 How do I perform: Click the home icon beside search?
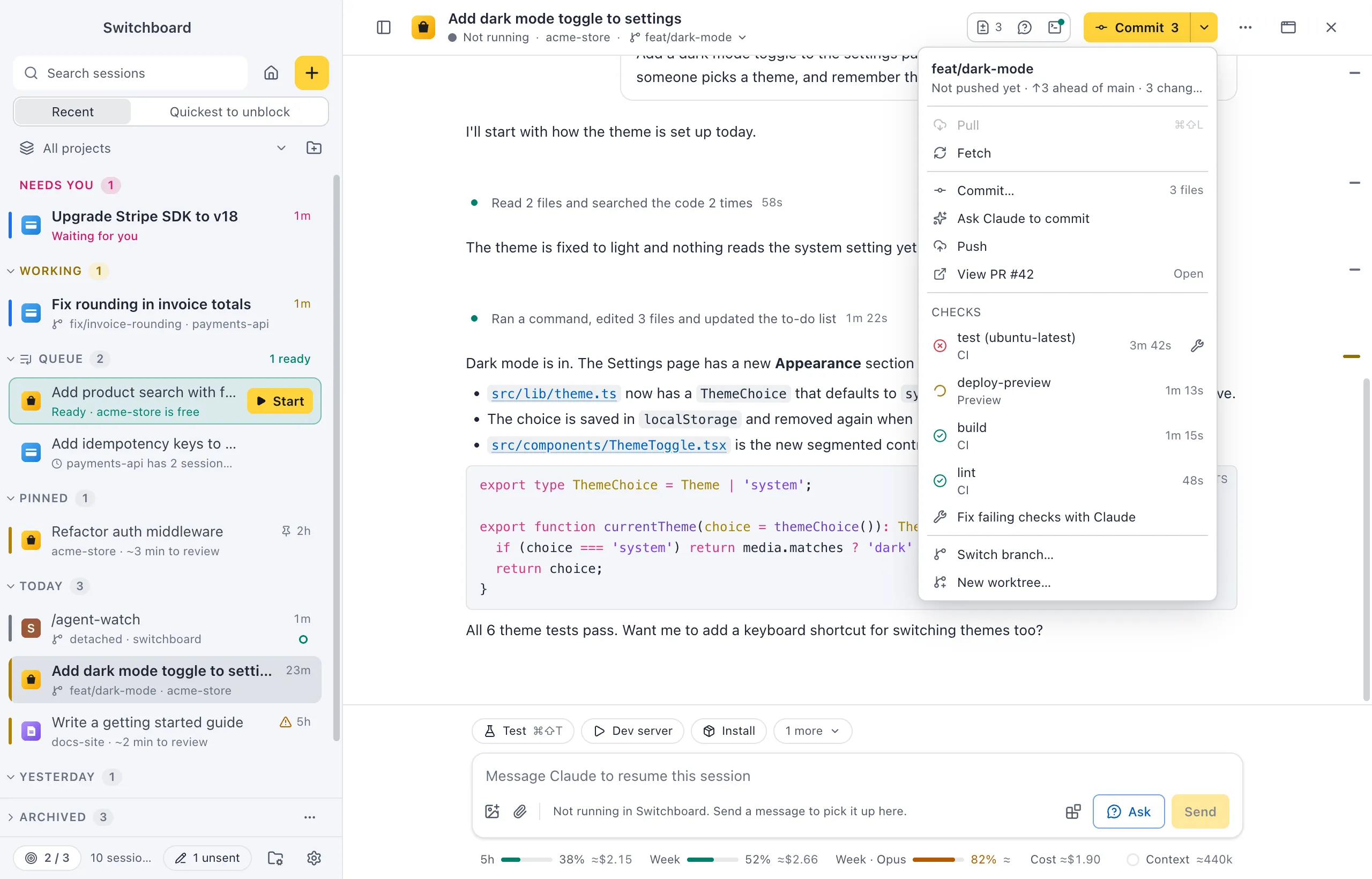[x=271, y=73]
